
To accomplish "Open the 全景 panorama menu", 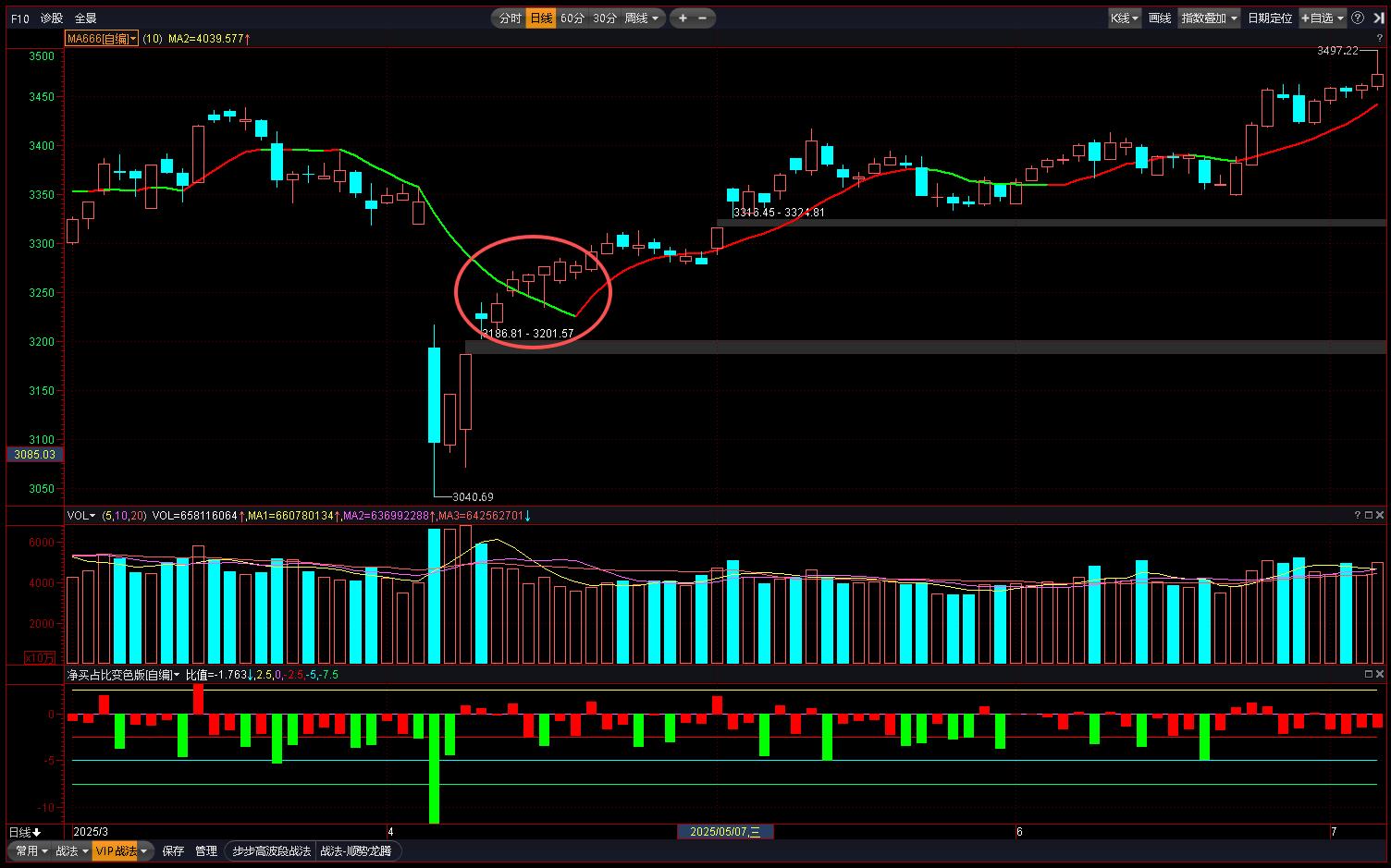I will tap(85, 18).
